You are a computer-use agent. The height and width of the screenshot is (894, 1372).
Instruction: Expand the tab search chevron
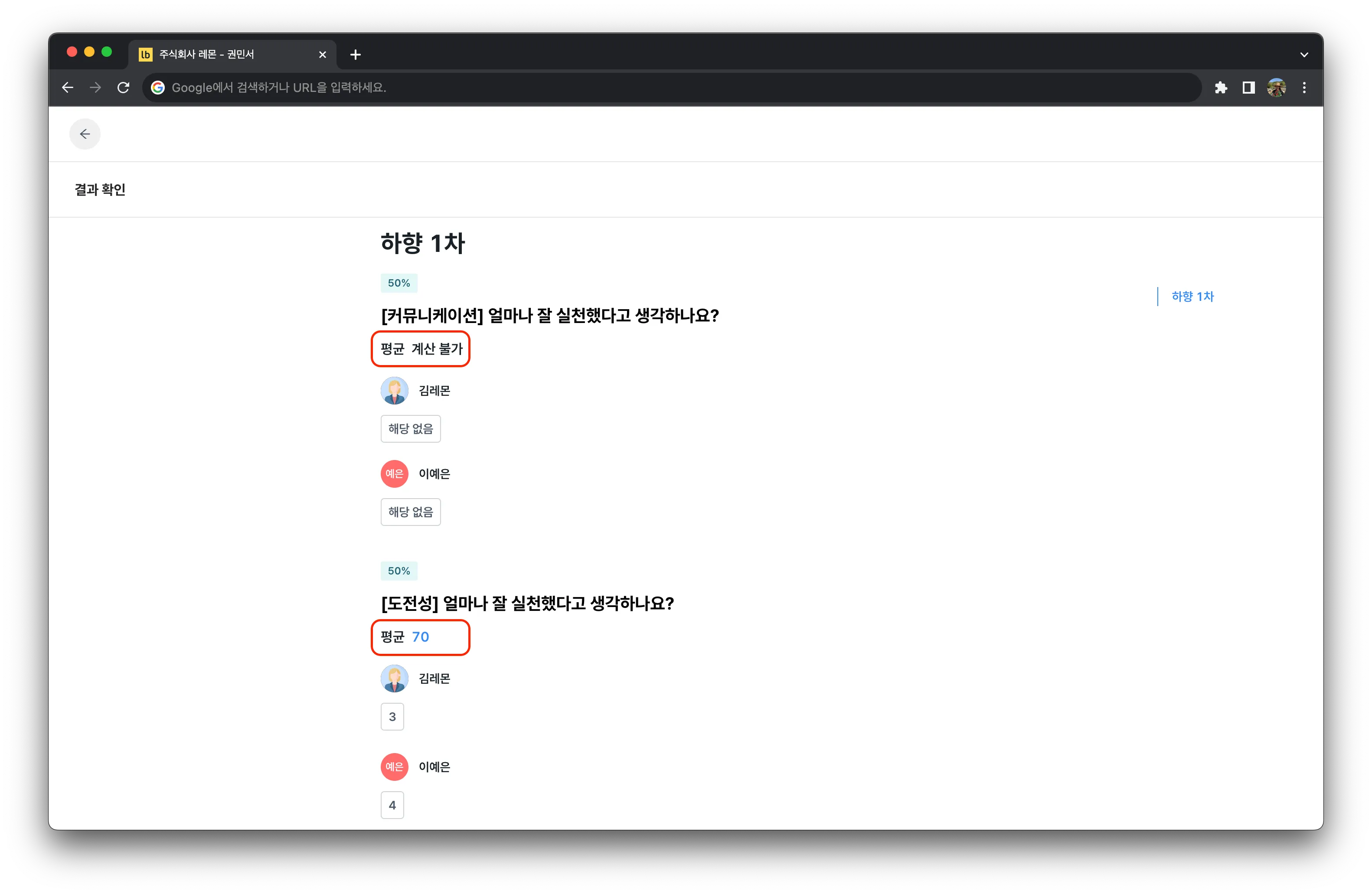(1304, 55)
